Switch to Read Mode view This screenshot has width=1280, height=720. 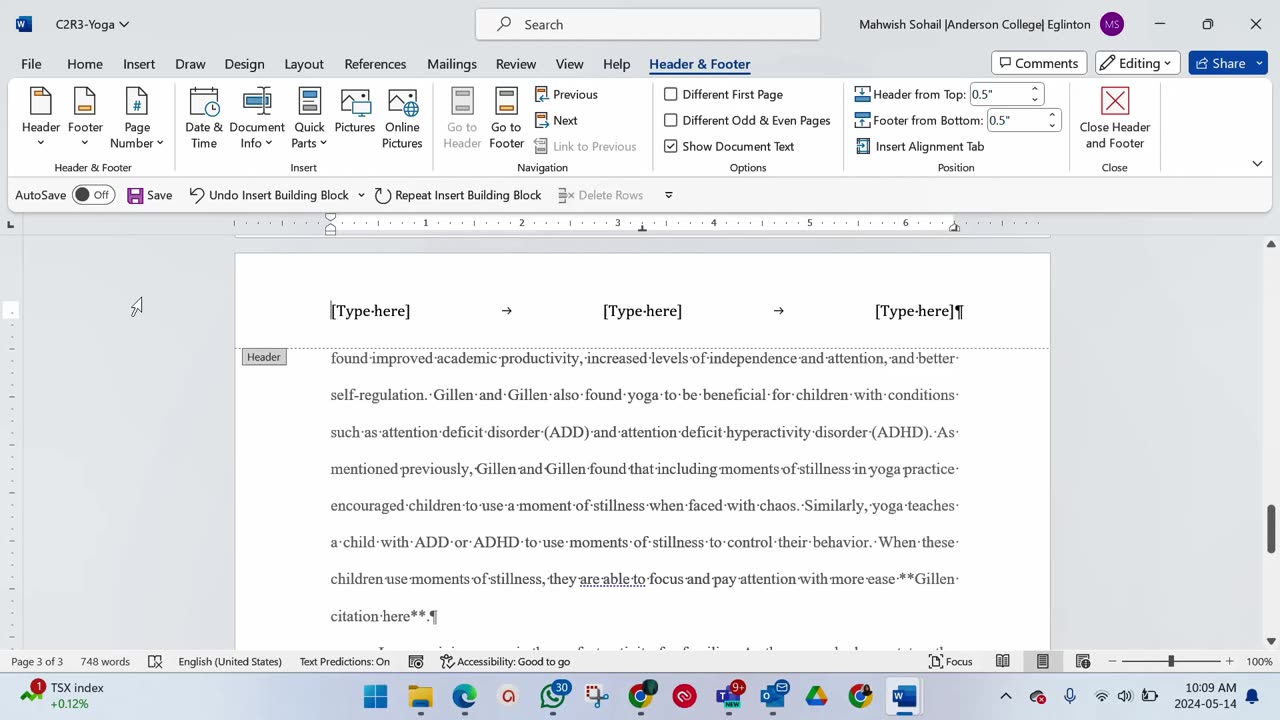[1002, 661]
